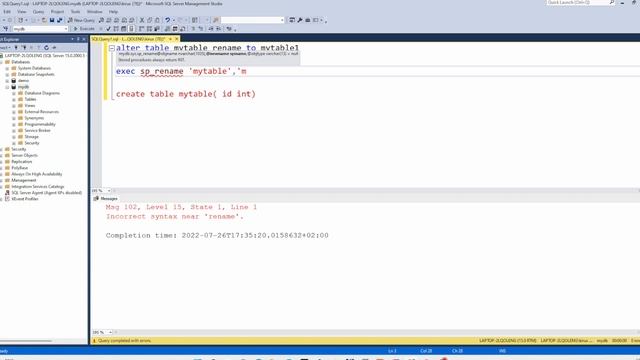
Task: Select the LAPTOP server node in Object Explorer
Action: tap(45, 56)
